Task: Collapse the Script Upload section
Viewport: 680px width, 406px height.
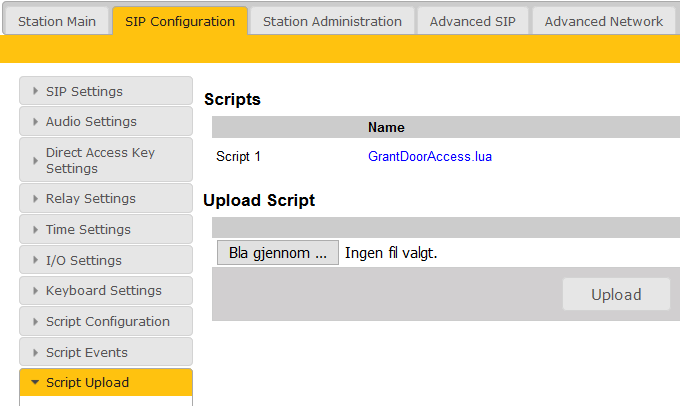Action: click(x=106, y=382)
